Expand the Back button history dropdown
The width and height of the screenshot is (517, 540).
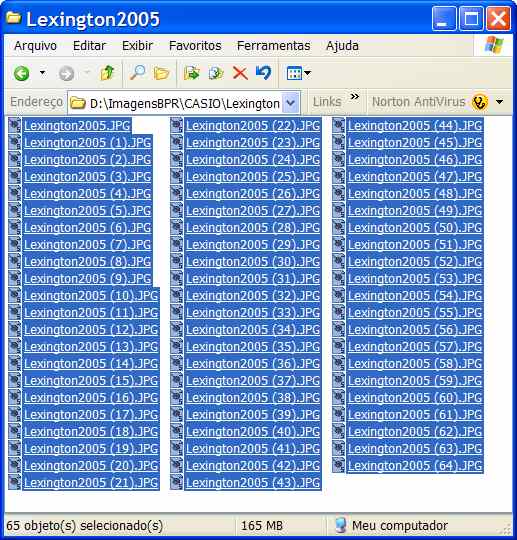click(42, 73)
